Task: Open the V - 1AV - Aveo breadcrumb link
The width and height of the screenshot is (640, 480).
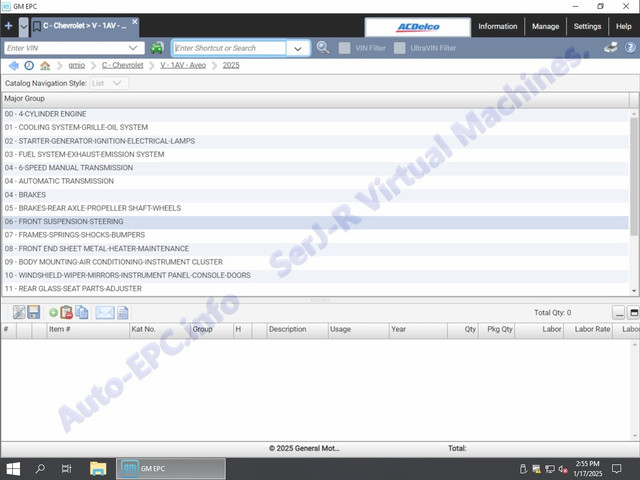Action: tap(183, 65)
